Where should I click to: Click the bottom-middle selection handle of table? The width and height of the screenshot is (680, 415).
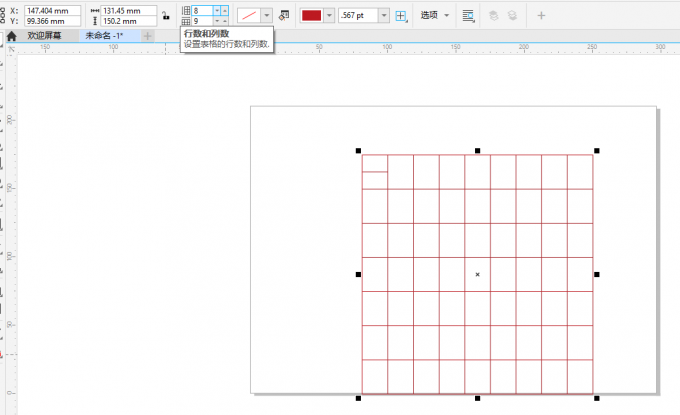477,398
